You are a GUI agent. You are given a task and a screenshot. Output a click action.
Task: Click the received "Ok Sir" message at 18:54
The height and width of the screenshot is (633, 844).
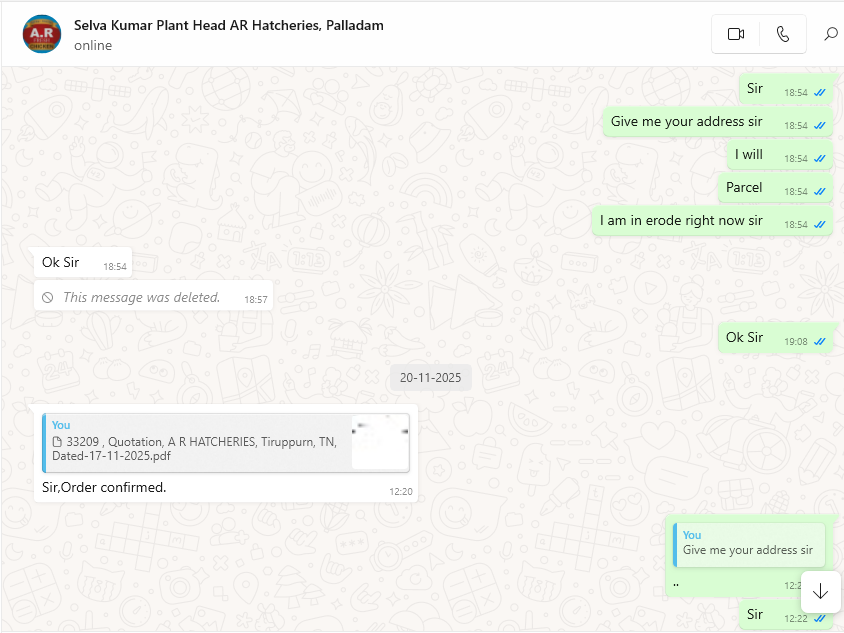pos(61,262)
